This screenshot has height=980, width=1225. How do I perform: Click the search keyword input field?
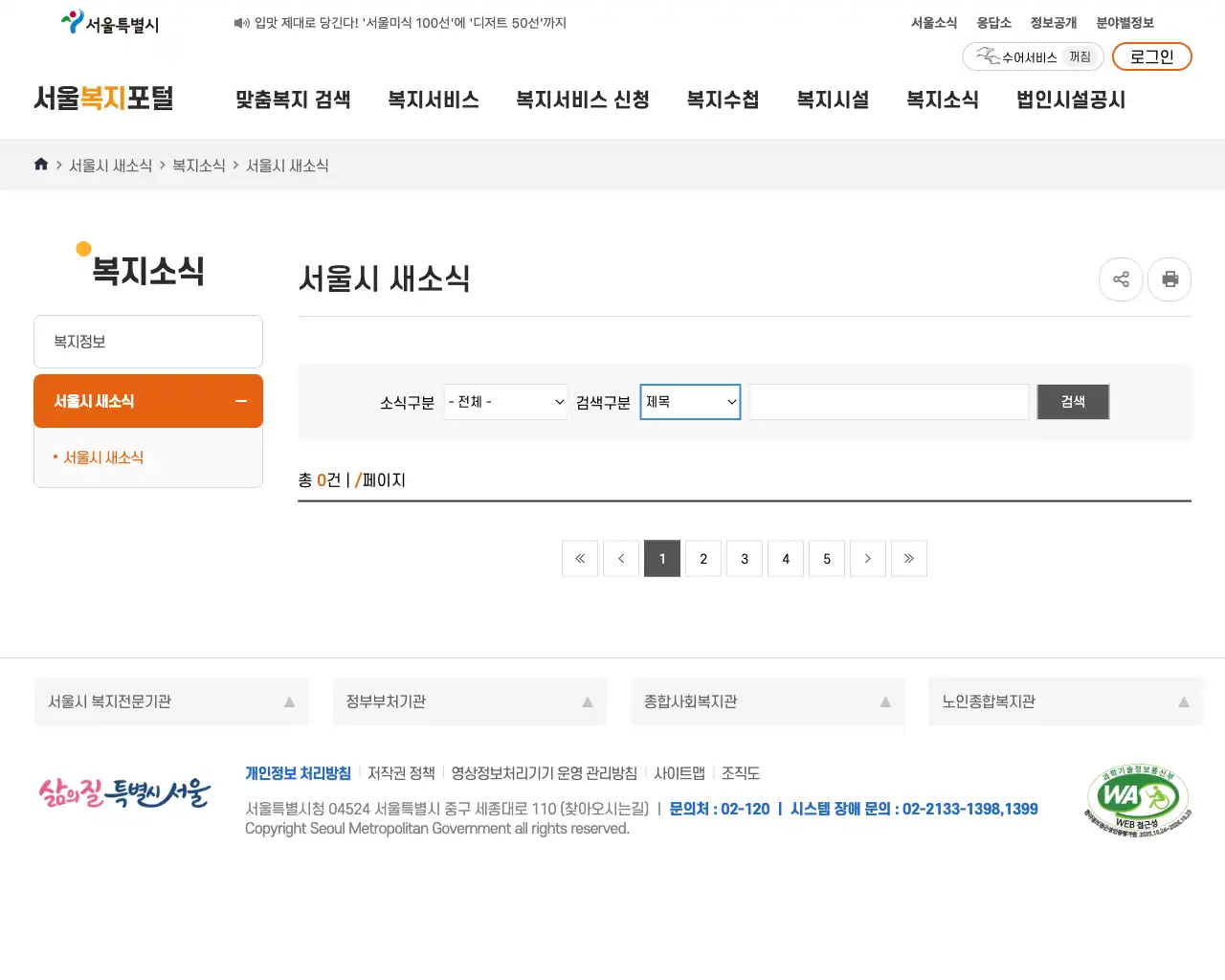[889, 402]
